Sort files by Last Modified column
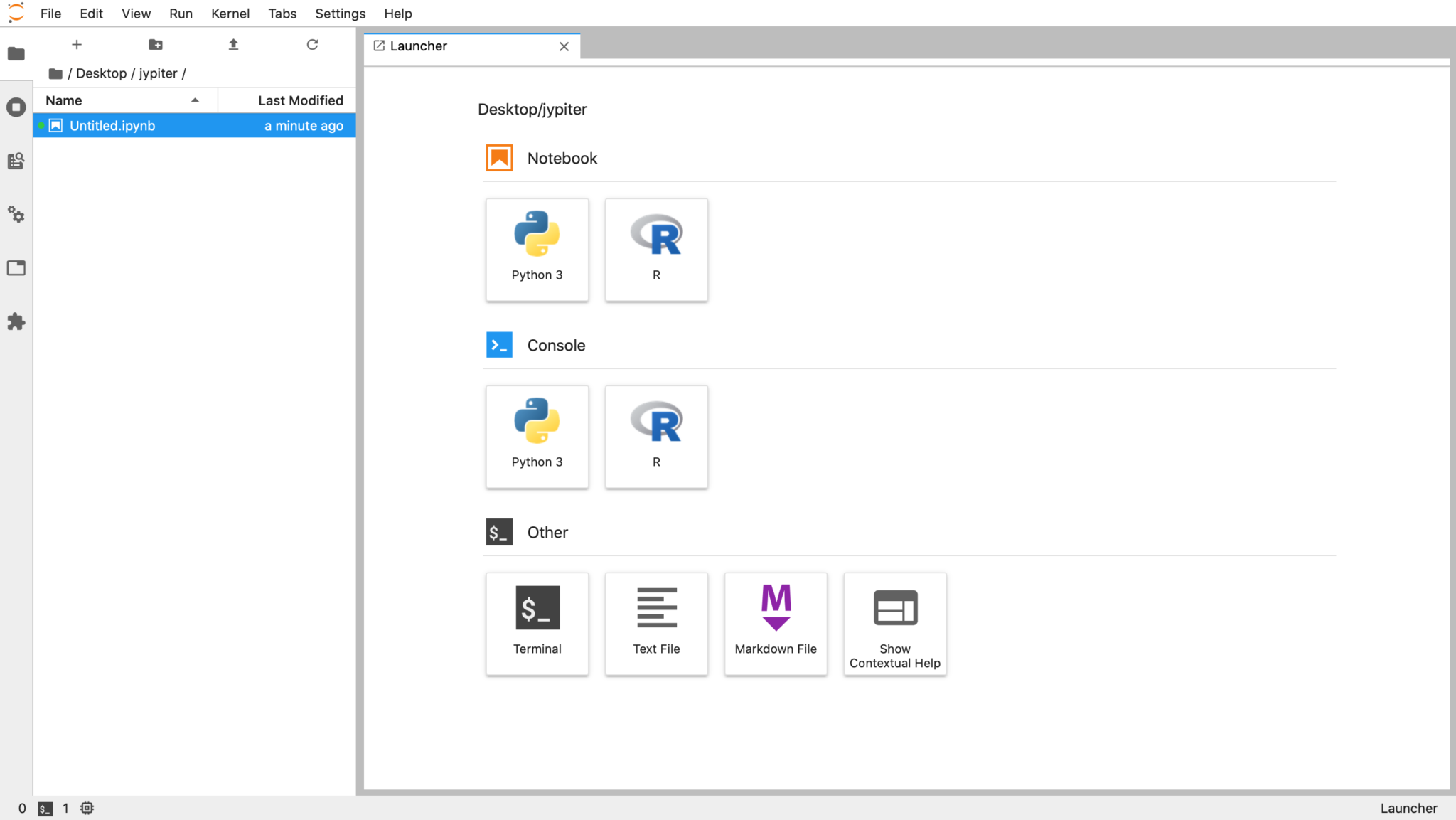The height and width of the screenshot is (820, 1456). (x=299, y=100)
